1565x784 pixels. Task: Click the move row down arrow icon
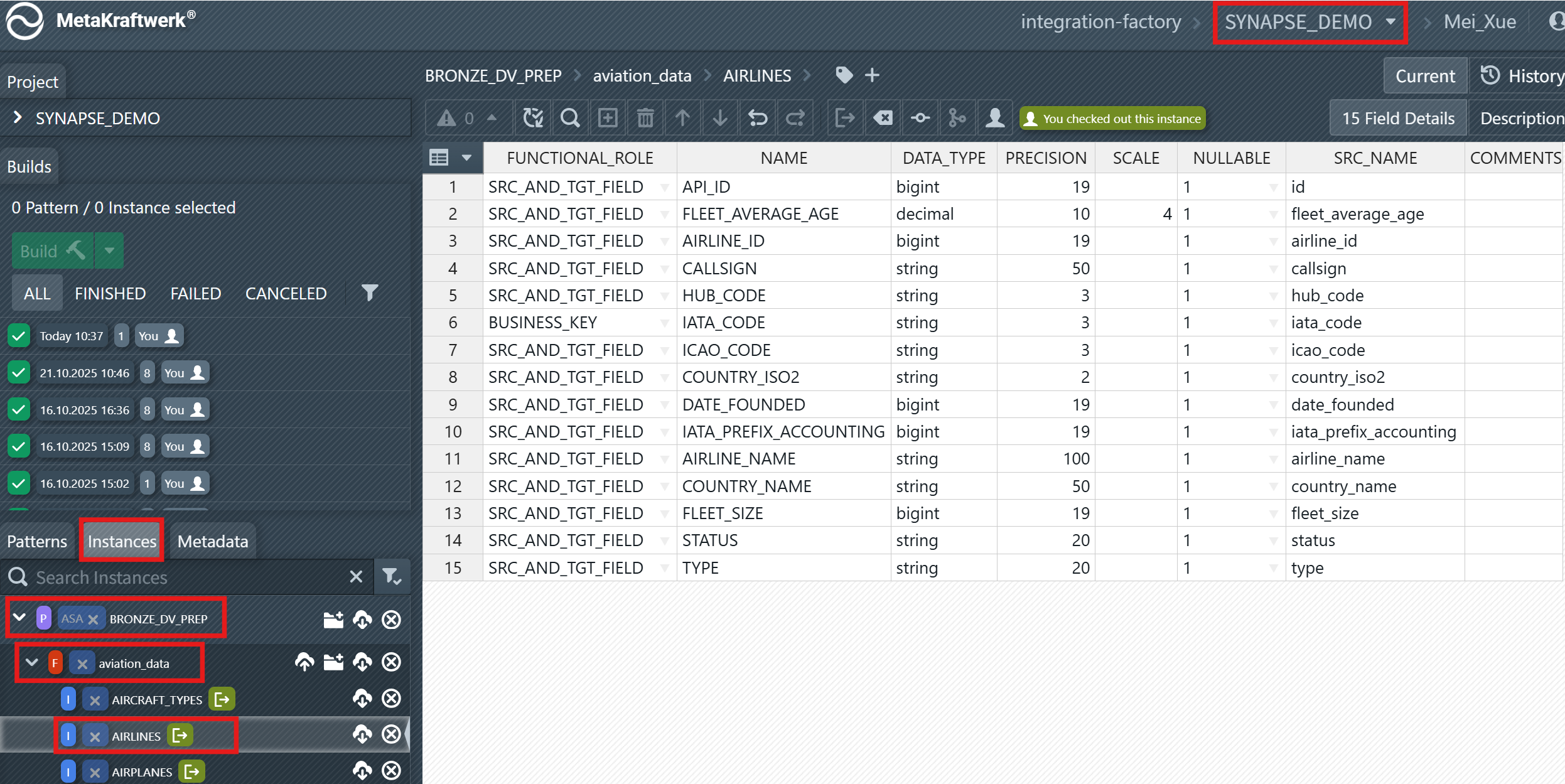click(x=720, y=118)
